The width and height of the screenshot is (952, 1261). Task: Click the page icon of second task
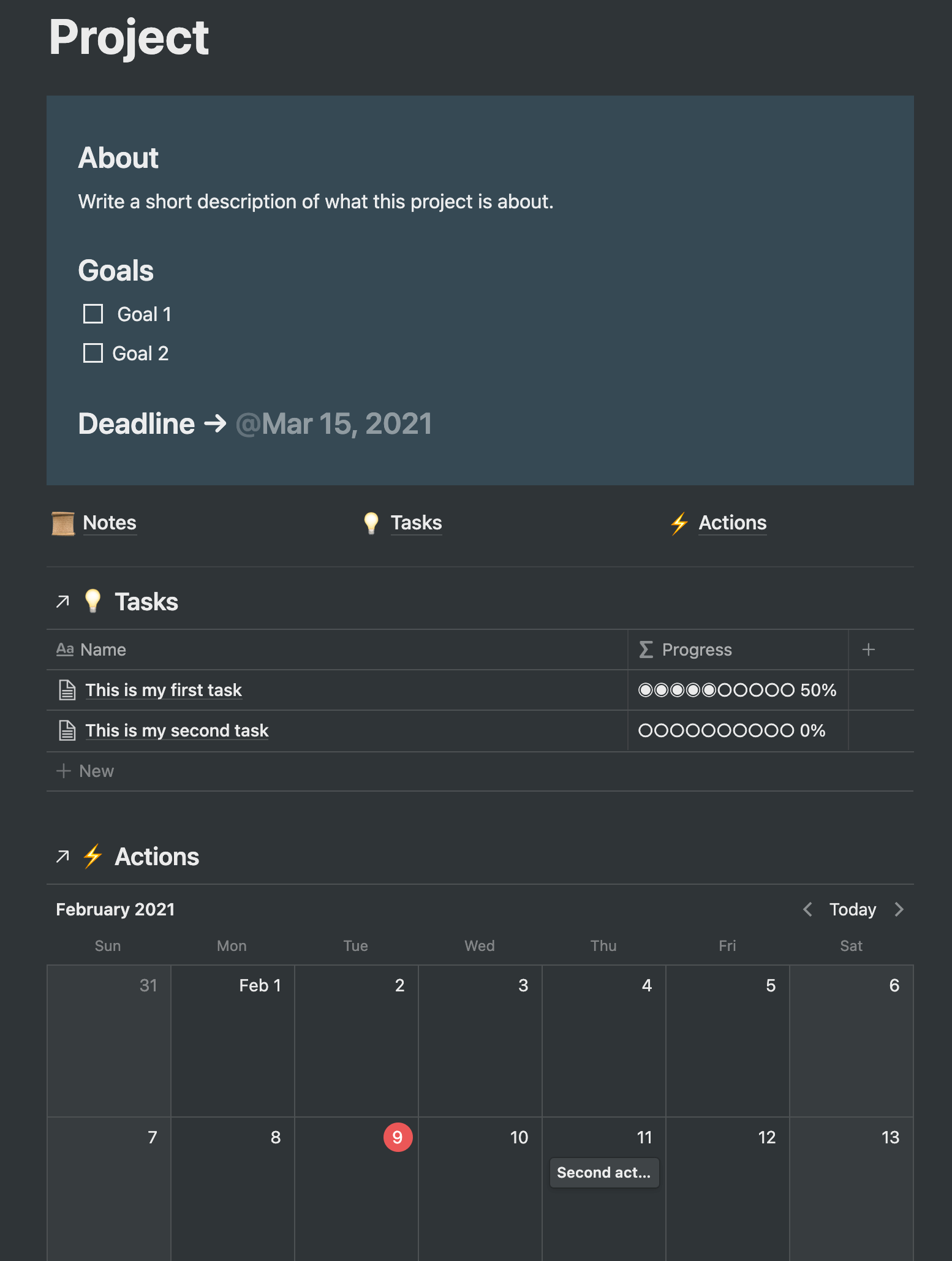[67, 730]
